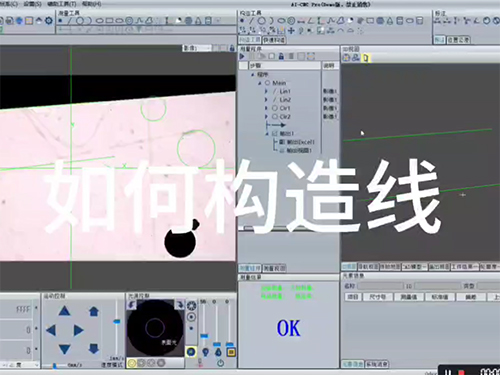
Task: Toggle the yellow ring light segment button
Action: click(132, 363)
